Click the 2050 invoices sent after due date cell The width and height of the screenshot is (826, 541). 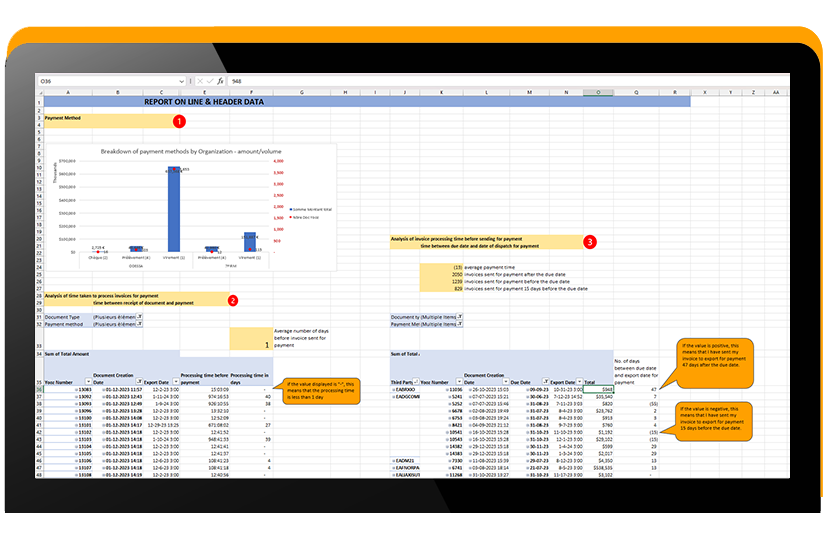click(x=441, y=274)
